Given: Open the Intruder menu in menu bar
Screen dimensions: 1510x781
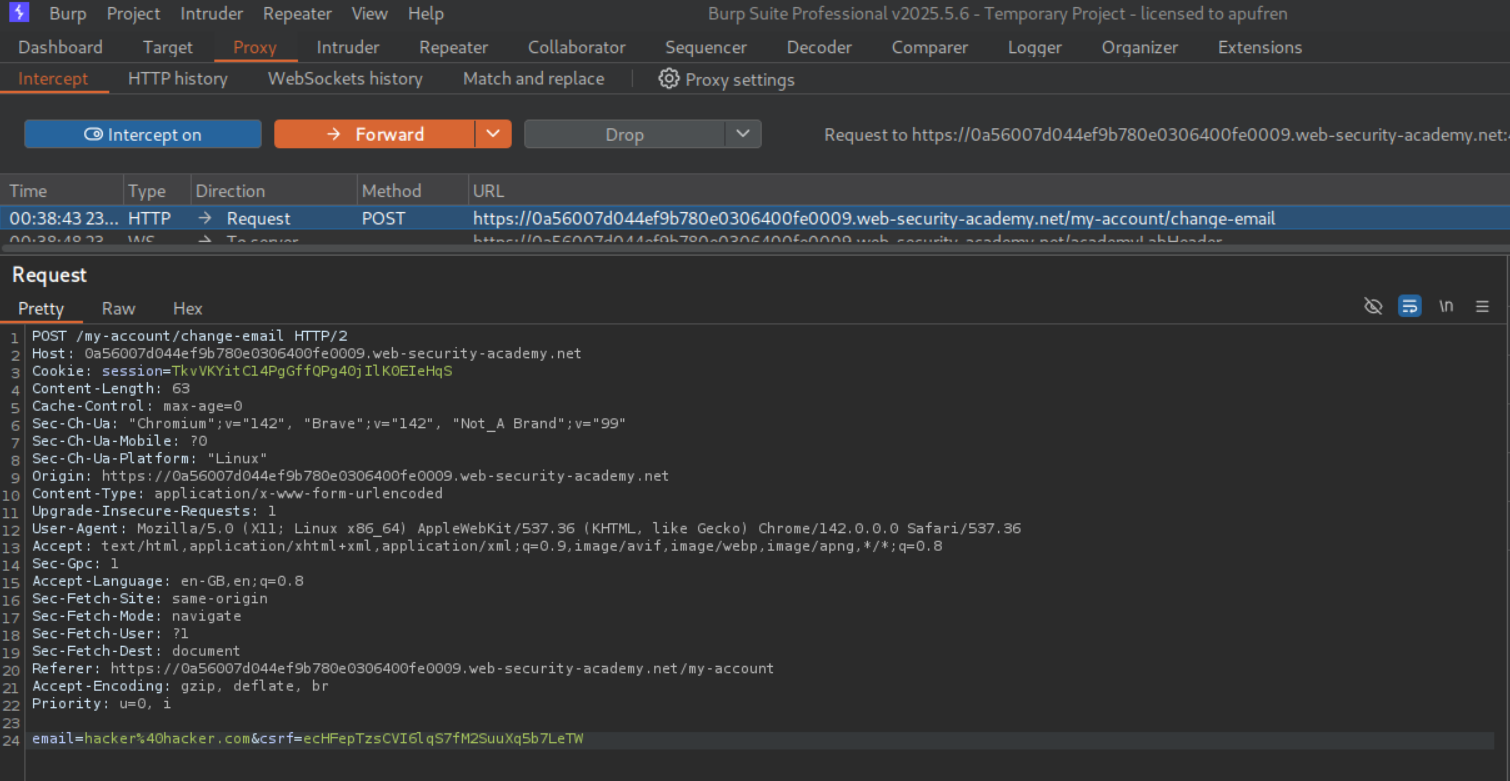Looking at the screenshot, I should pos(212,14).
